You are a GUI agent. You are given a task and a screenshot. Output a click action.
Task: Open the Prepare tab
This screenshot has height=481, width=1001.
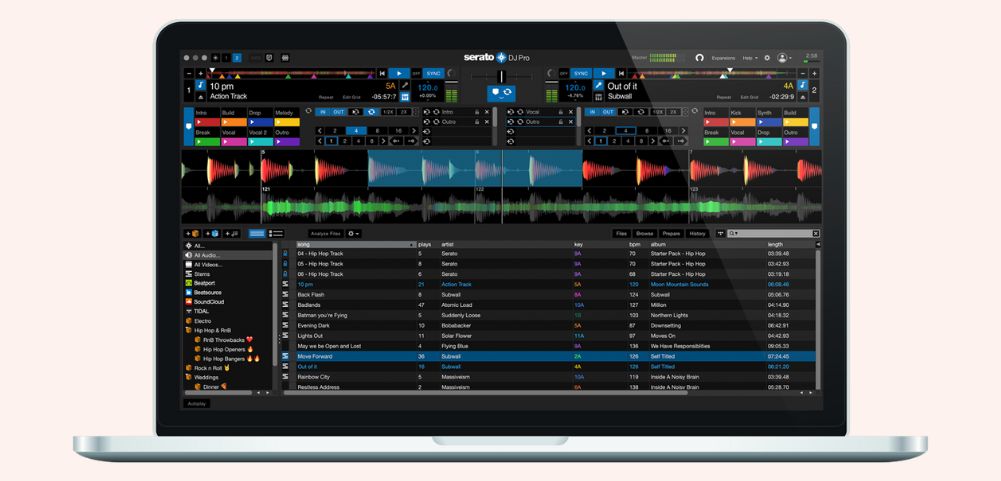click(671, 234)
